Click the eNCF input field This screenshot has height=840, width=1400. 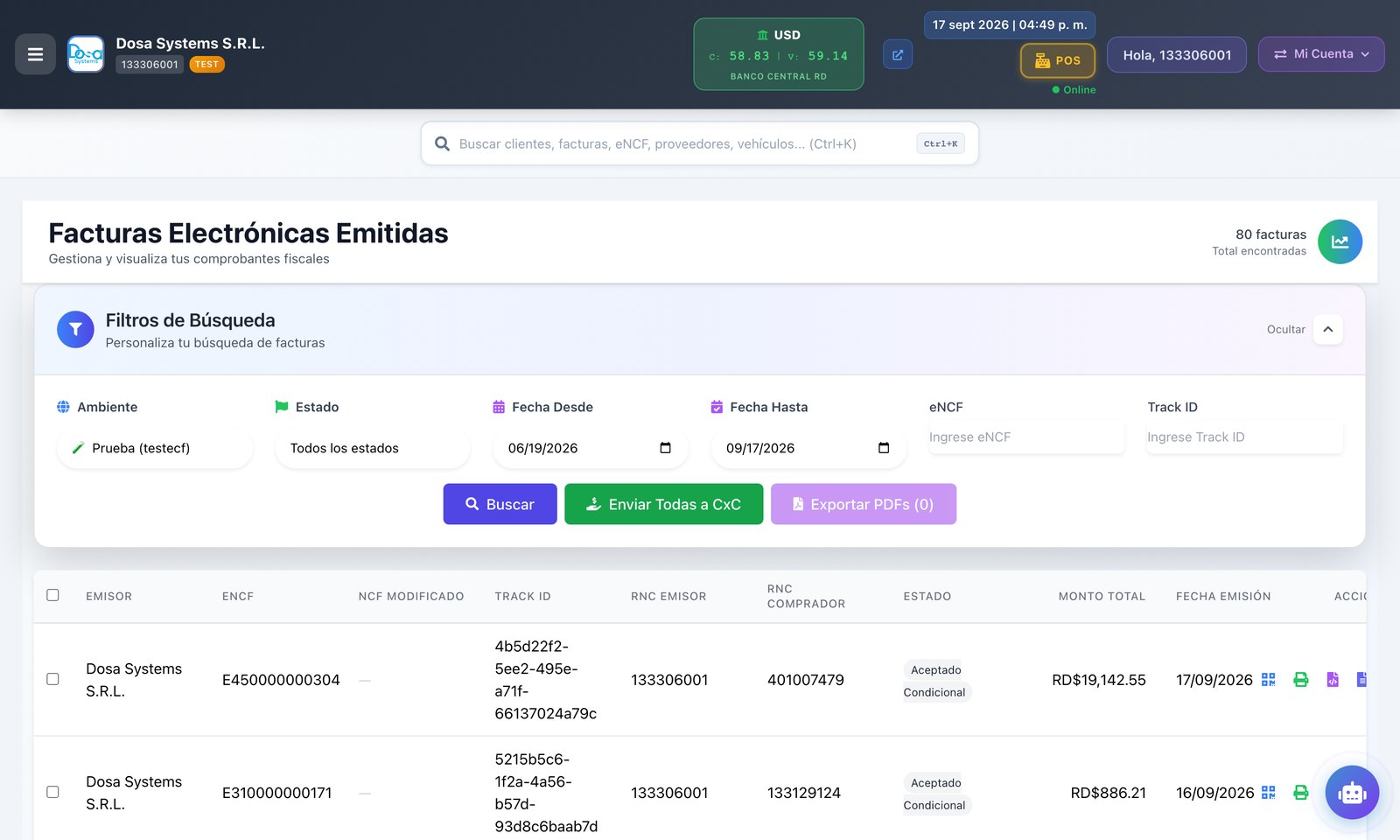(x=1027, y=437)
